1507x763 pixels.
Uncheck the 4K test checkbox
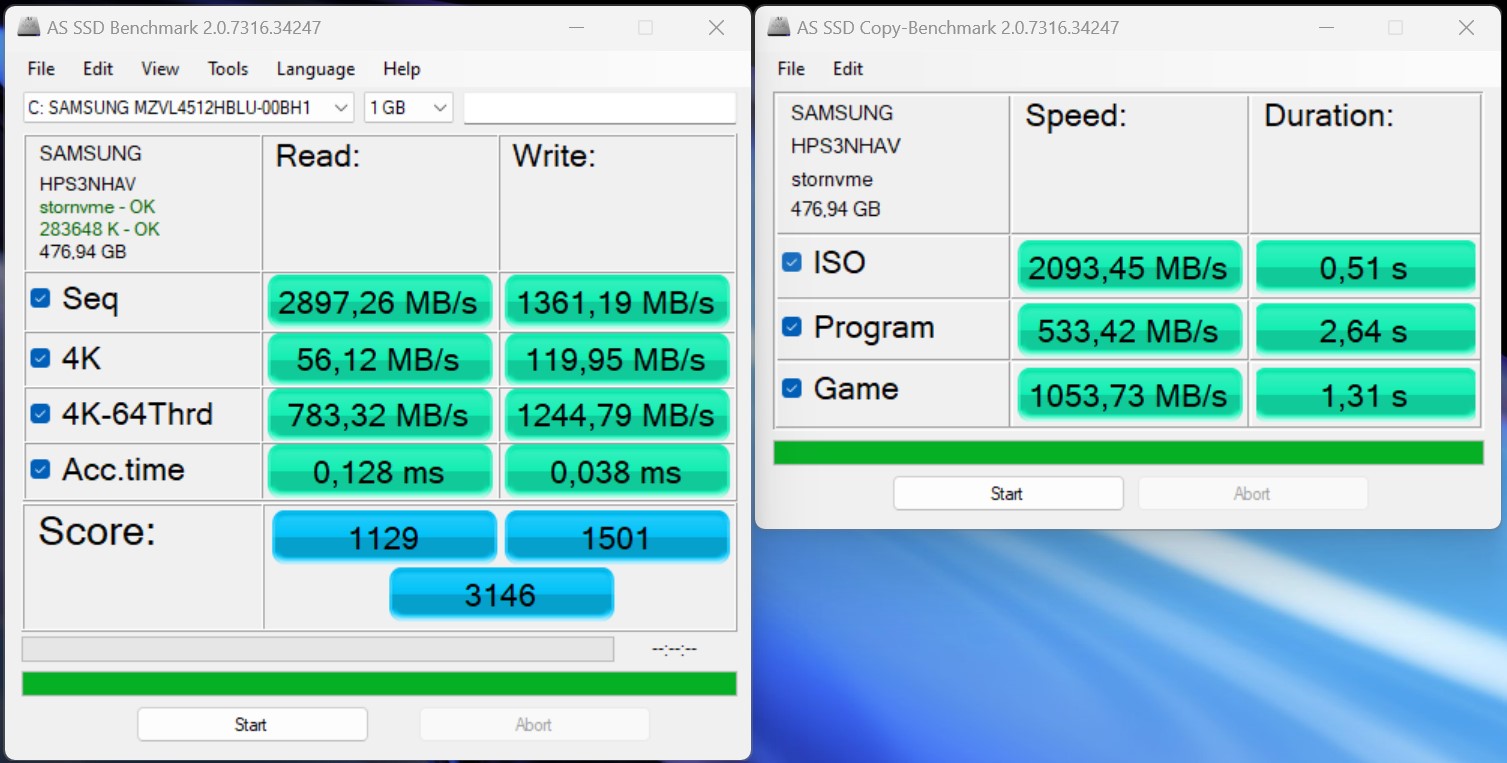point(40,358)
